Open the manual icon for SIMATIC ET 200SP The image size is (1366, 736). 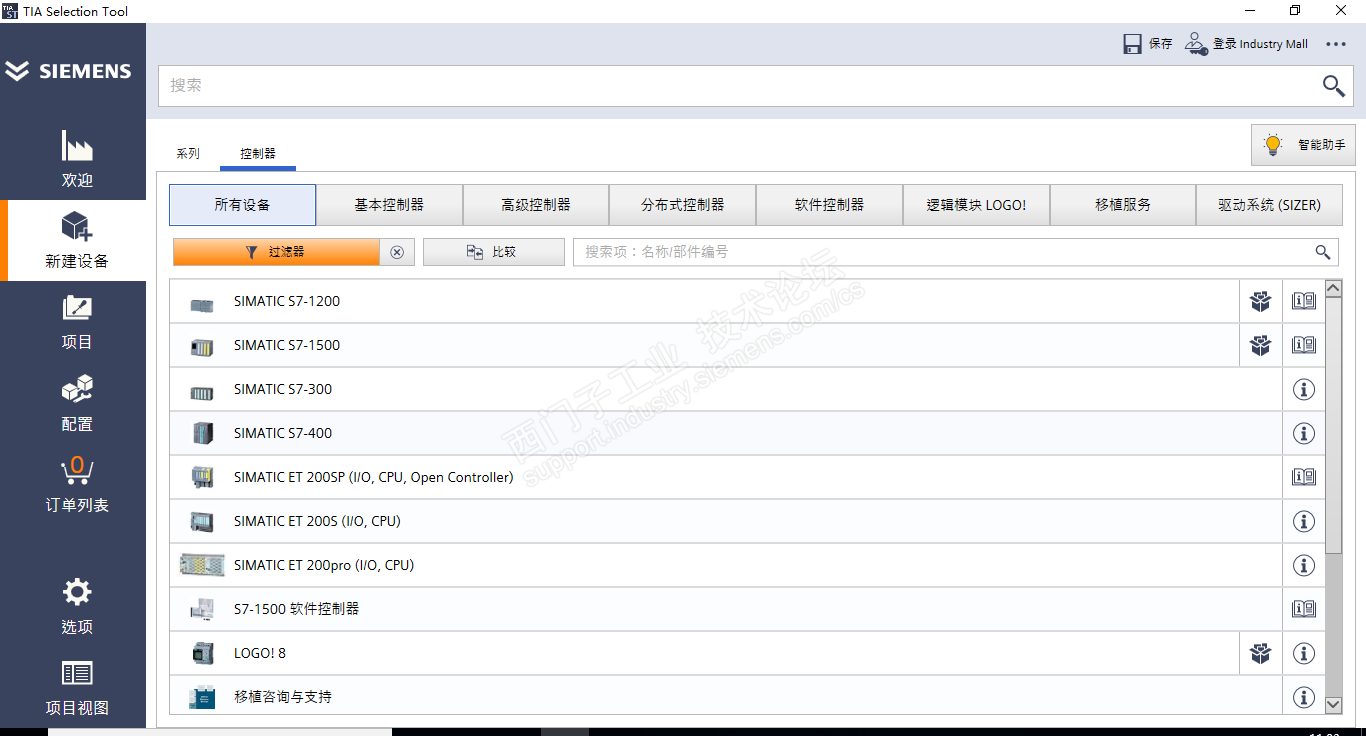tap(1304, 477)
